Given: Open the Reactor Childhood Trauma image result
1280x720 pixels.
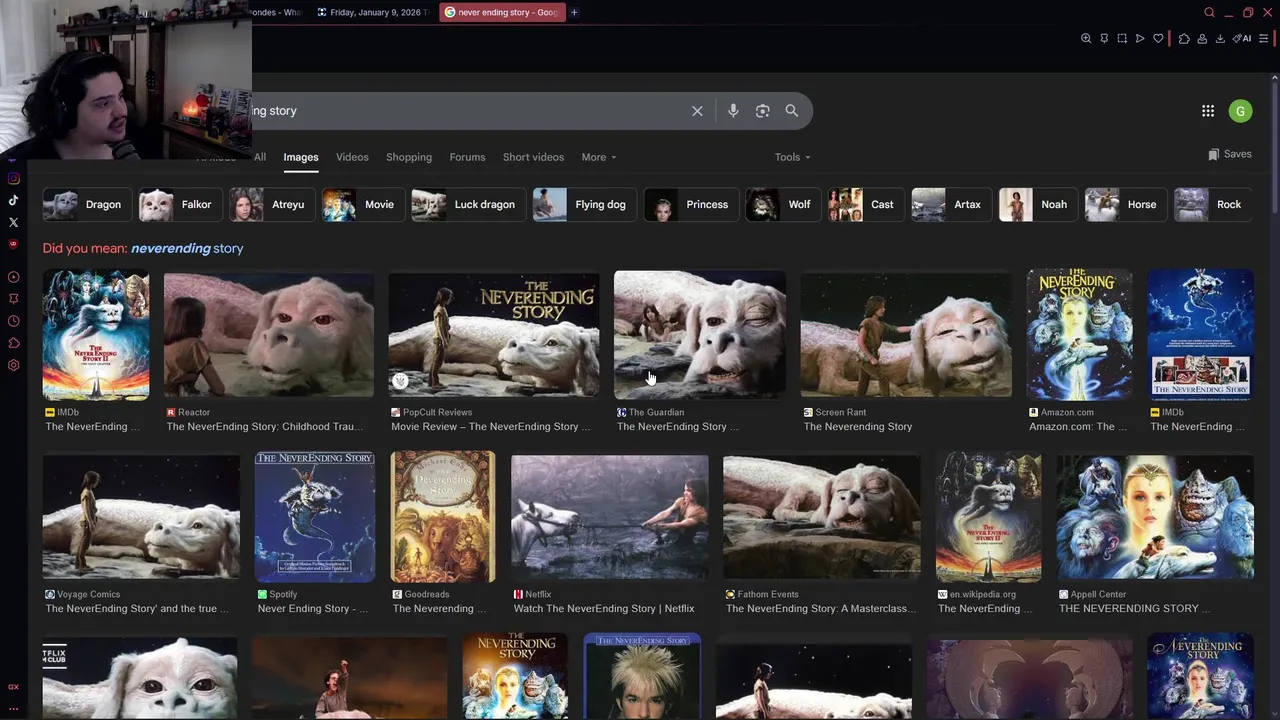Looking at the screenshot, I should pyautogui.click(x=269, y=335).
